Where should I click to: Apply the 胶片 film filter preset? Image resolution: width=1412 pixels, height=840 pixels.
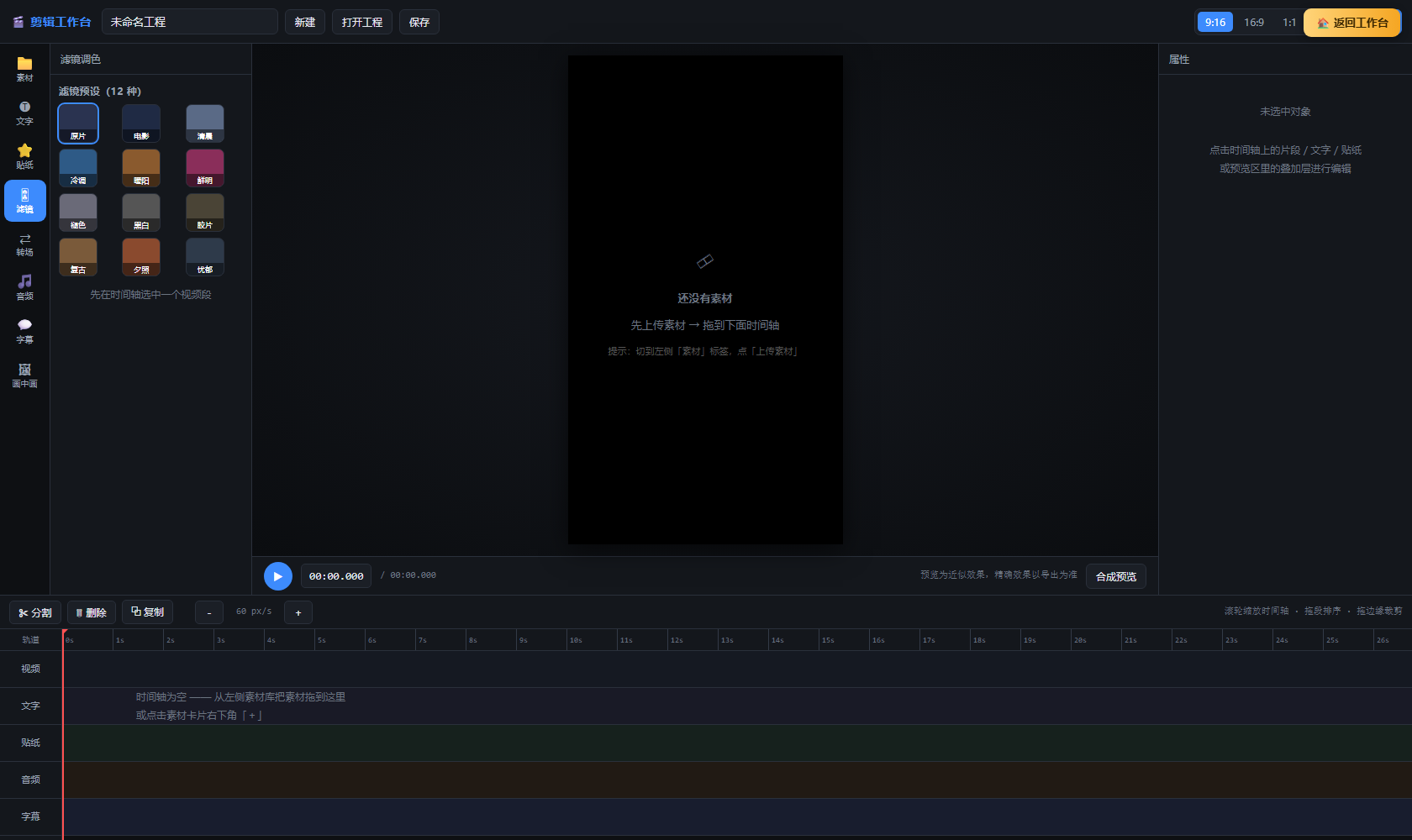205,213
